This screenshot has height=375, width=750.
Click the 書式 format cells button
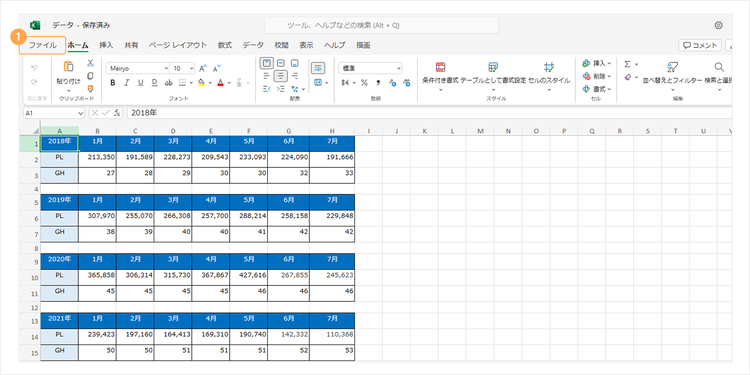tap(597, 89)
